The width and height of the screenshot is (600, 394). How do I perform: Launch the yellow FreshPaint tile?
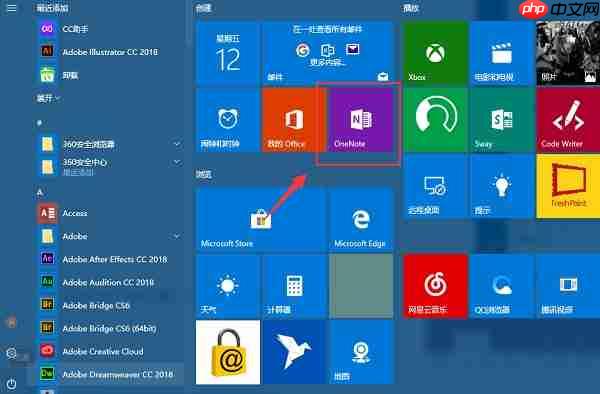click(568, 187)
